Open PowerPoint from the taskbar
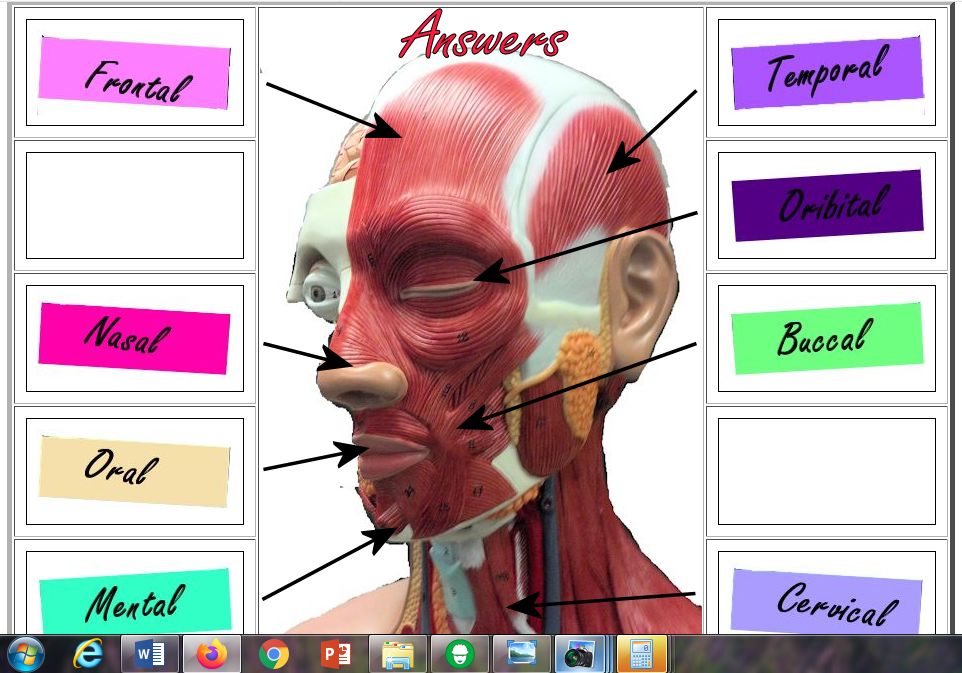Viewport: 962px width, 673px height. point(335,655)
